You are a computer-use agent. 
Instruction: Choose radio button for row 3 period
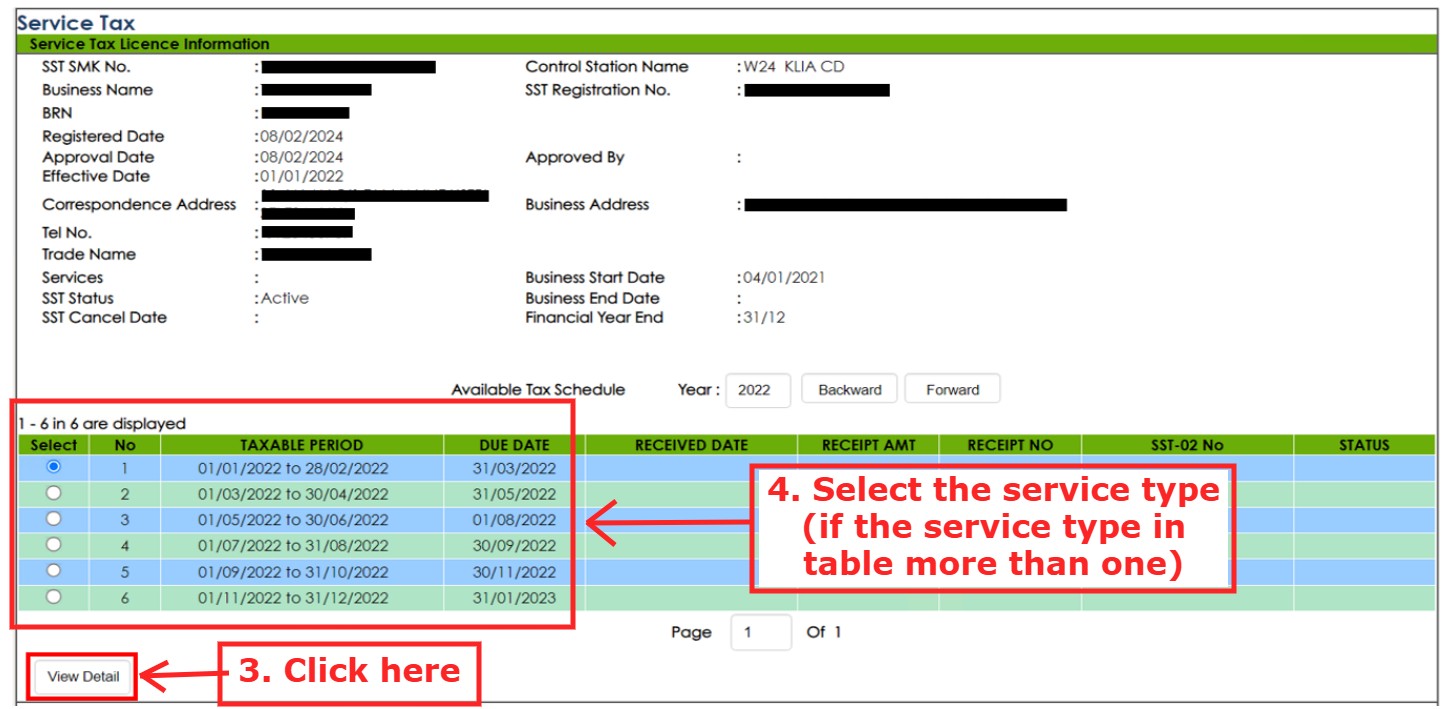click(x=54, y=519)
